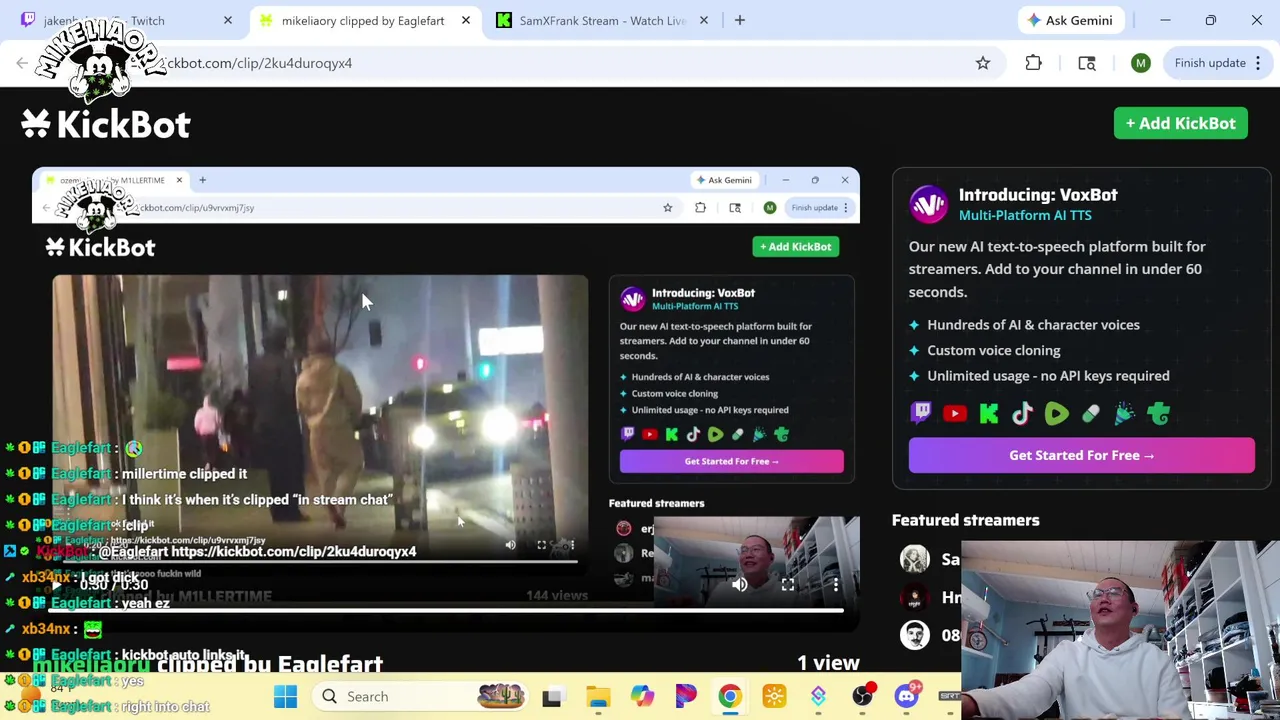Click the TikTok platform icon
Screen dimensions: 1280x720
1022,413
